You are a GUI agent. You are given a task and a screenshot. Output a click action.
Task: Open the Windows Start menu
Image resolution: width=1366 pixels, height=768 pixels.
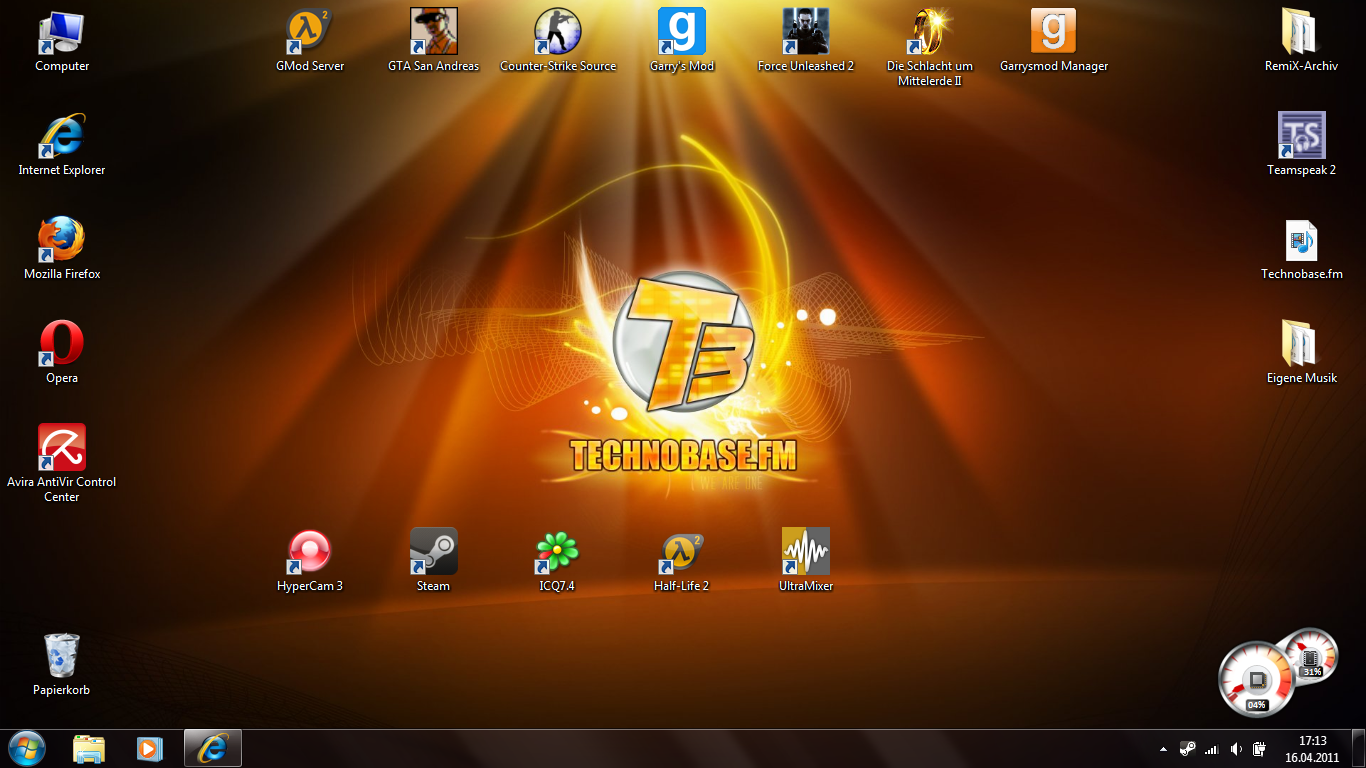coord(27,748)
